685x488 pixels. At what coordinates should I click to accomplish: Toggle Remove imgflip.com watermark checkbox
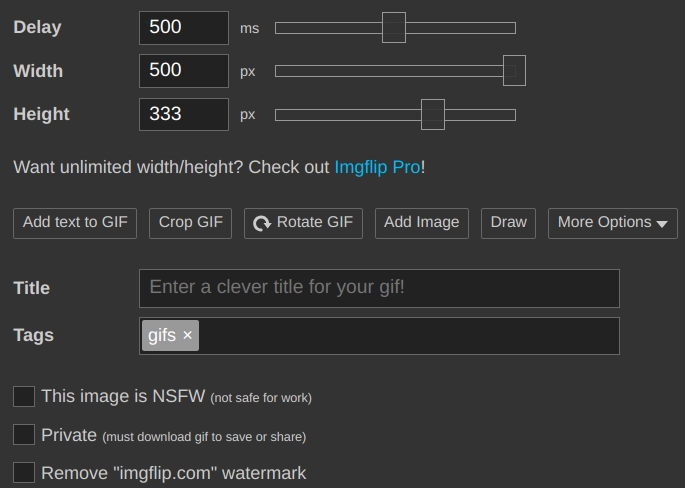point(24,473)
